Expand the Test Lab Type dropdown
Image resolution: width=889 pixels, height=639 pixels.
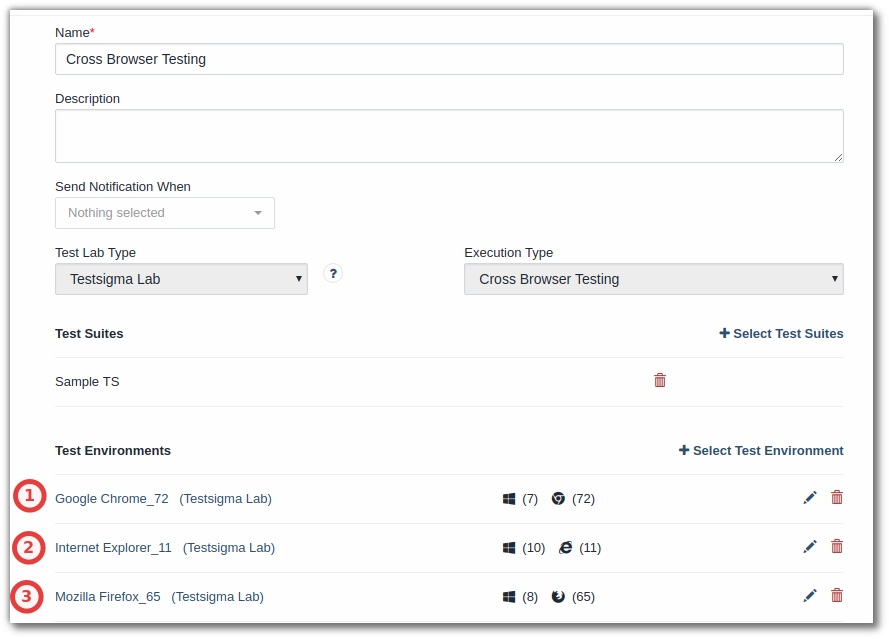[x=181, y=279]
